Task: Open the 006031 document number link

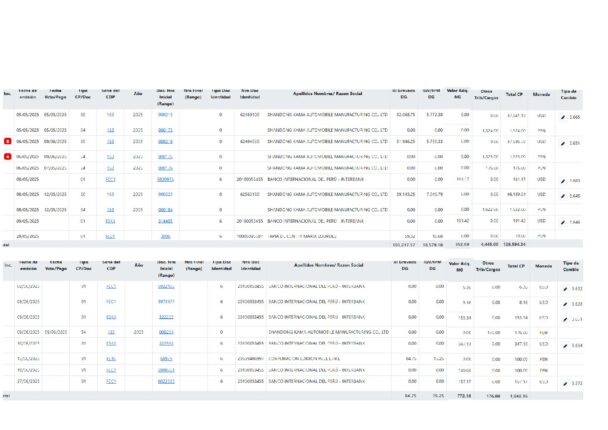Action: click(165, 195)
